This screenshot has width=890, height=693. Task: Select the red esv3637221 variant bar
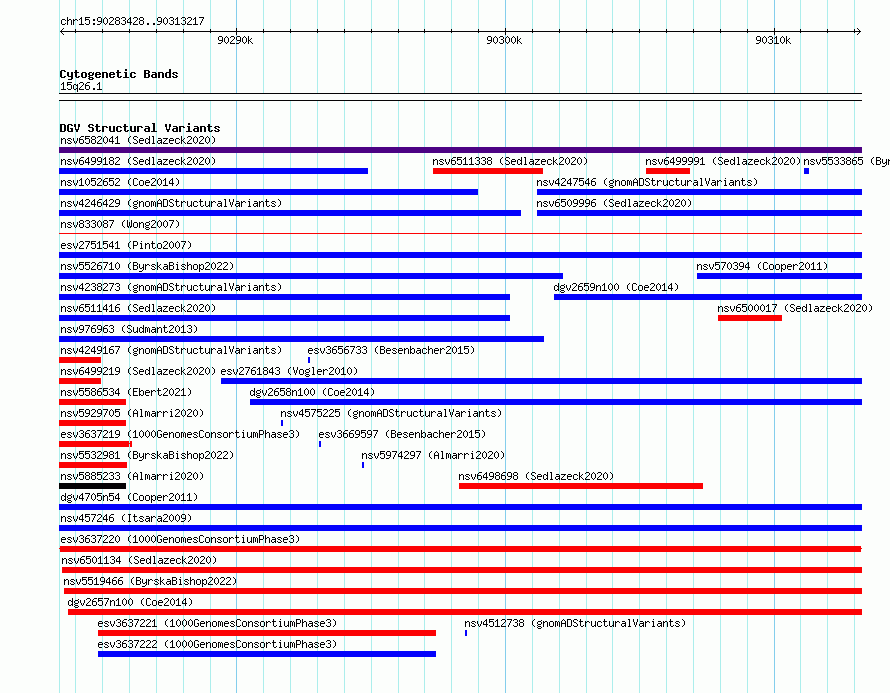267,633
